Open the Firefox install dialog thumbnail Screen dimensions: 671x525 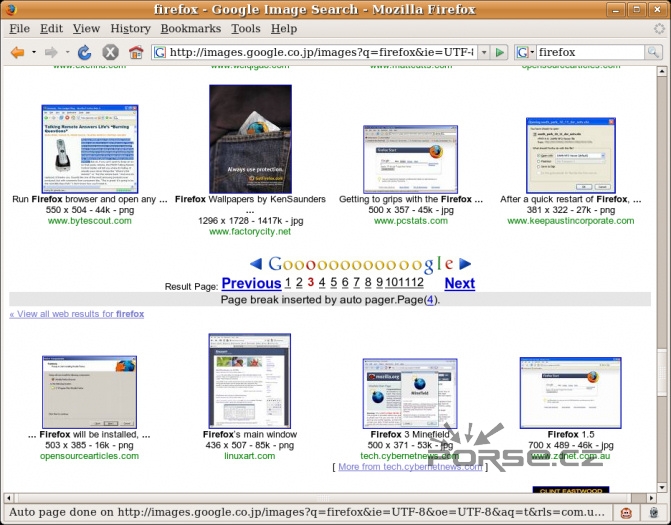89,392
